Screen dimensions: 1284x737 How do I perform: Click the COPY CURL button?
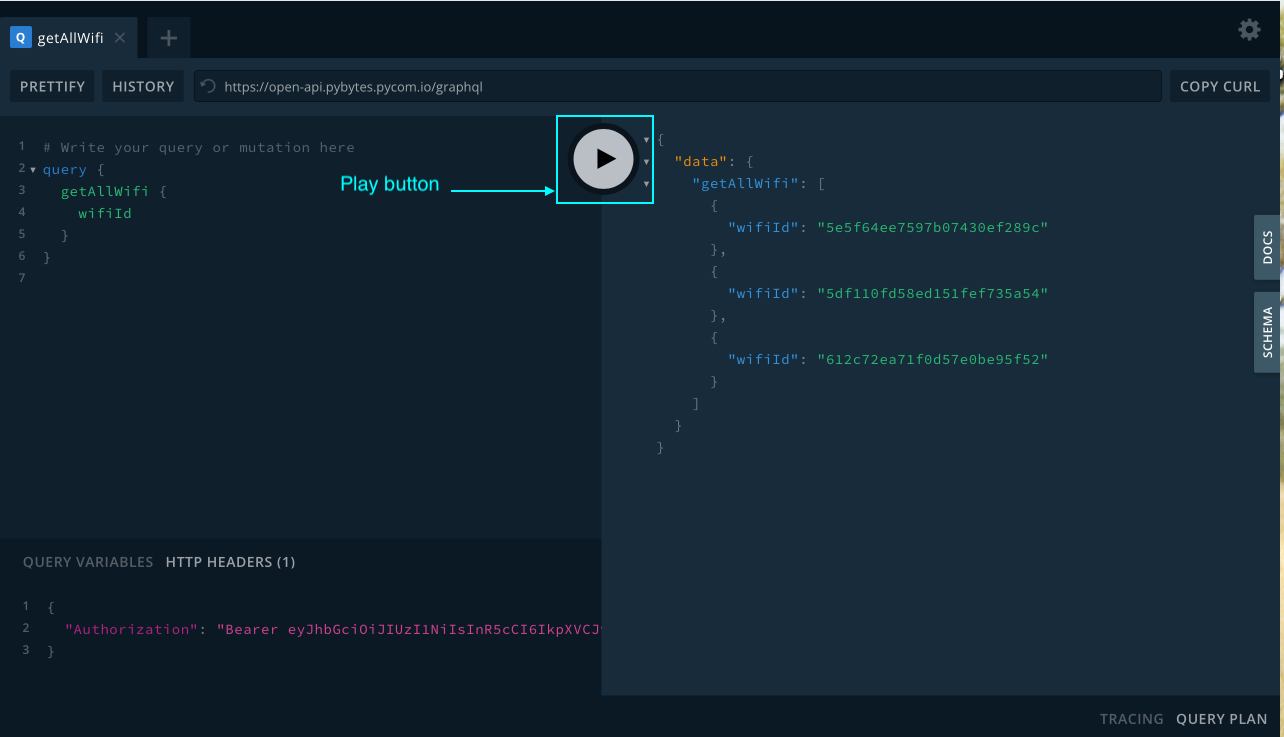[1220, 86]
